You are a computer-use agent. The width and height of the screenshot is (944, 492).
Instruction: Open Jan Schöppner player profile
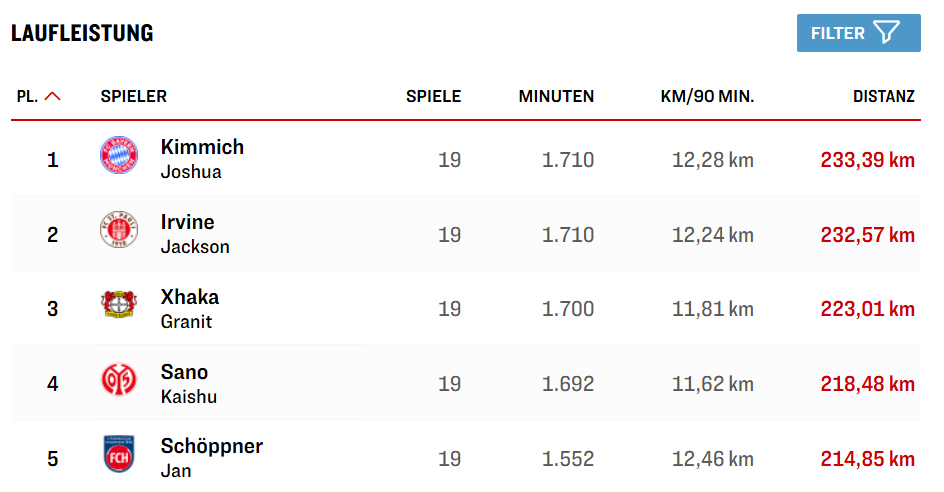(211, 458)
